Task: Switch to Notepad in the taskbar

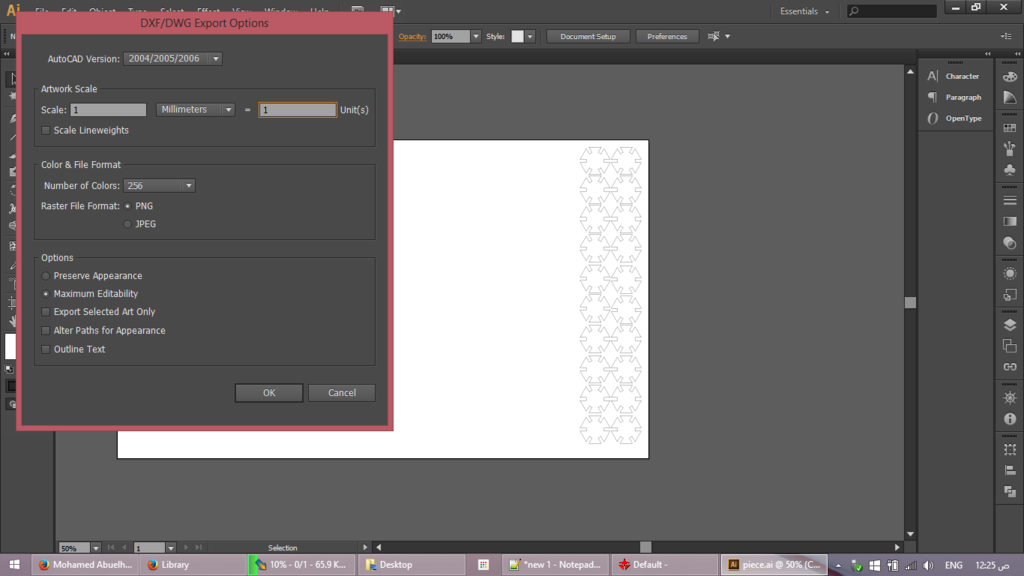Action: tap(555, 565)
